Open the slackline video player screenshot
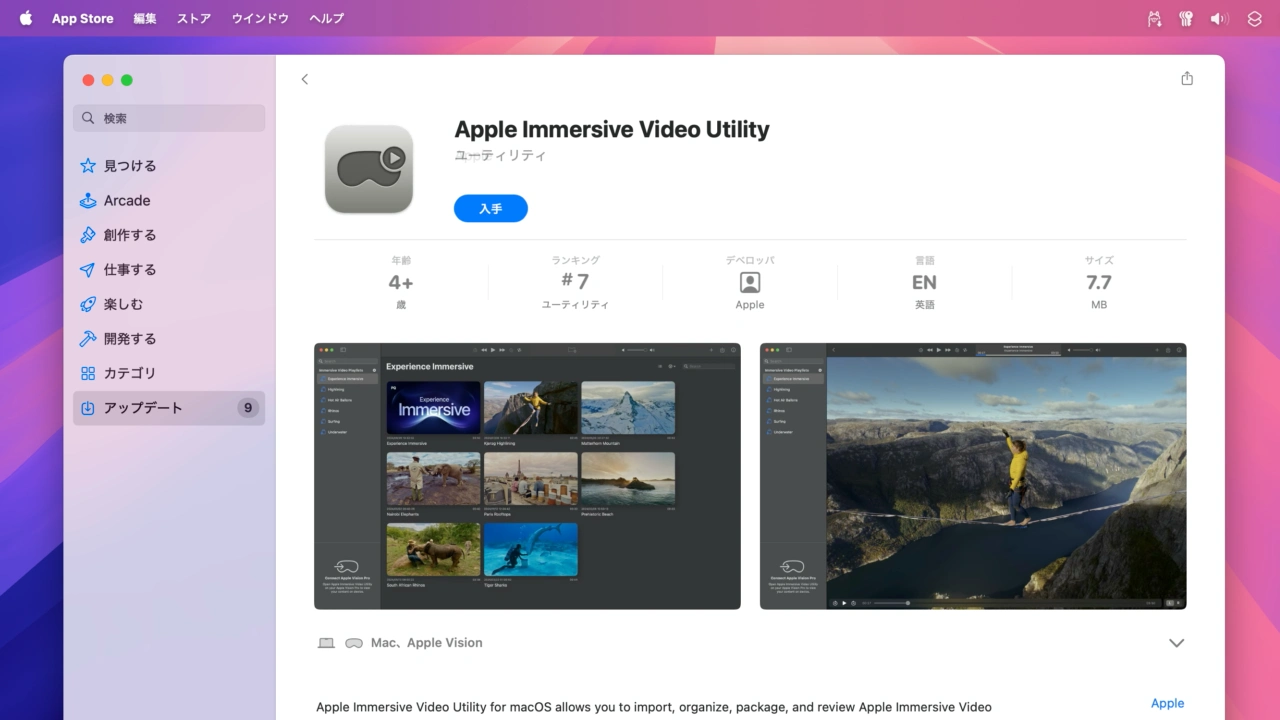This screenshot has height=720, width=1280. click(972, 476)
